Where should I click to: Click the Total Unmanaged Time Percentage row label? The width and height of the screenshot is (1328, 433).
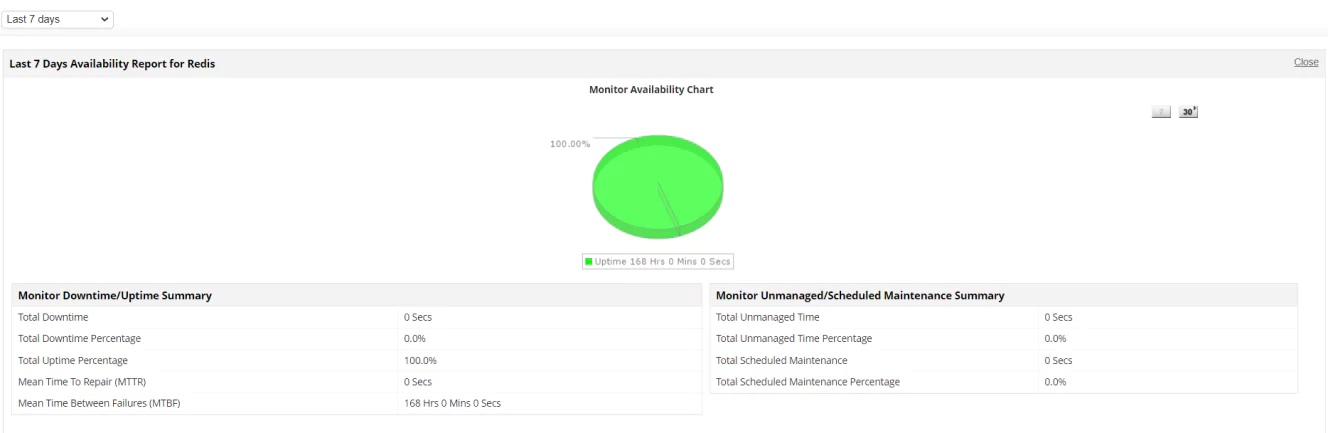point(794,339)
